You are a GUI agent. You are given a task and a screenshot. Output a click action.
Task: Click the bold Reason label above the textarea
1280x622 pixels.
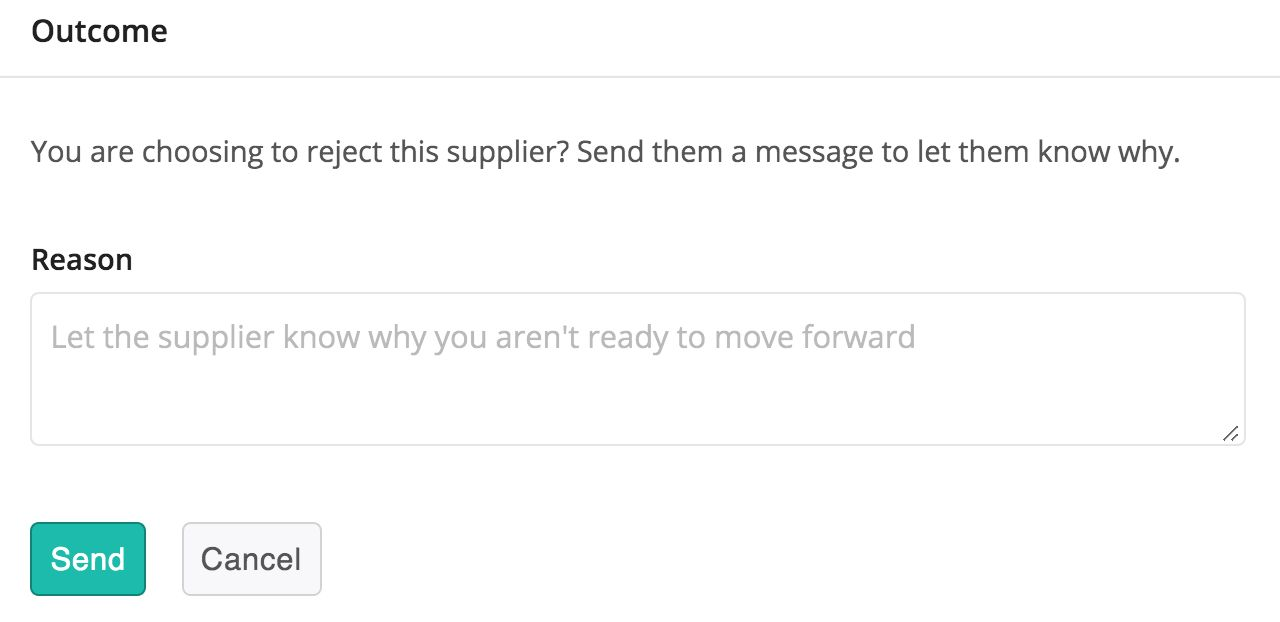click(82, 260)
